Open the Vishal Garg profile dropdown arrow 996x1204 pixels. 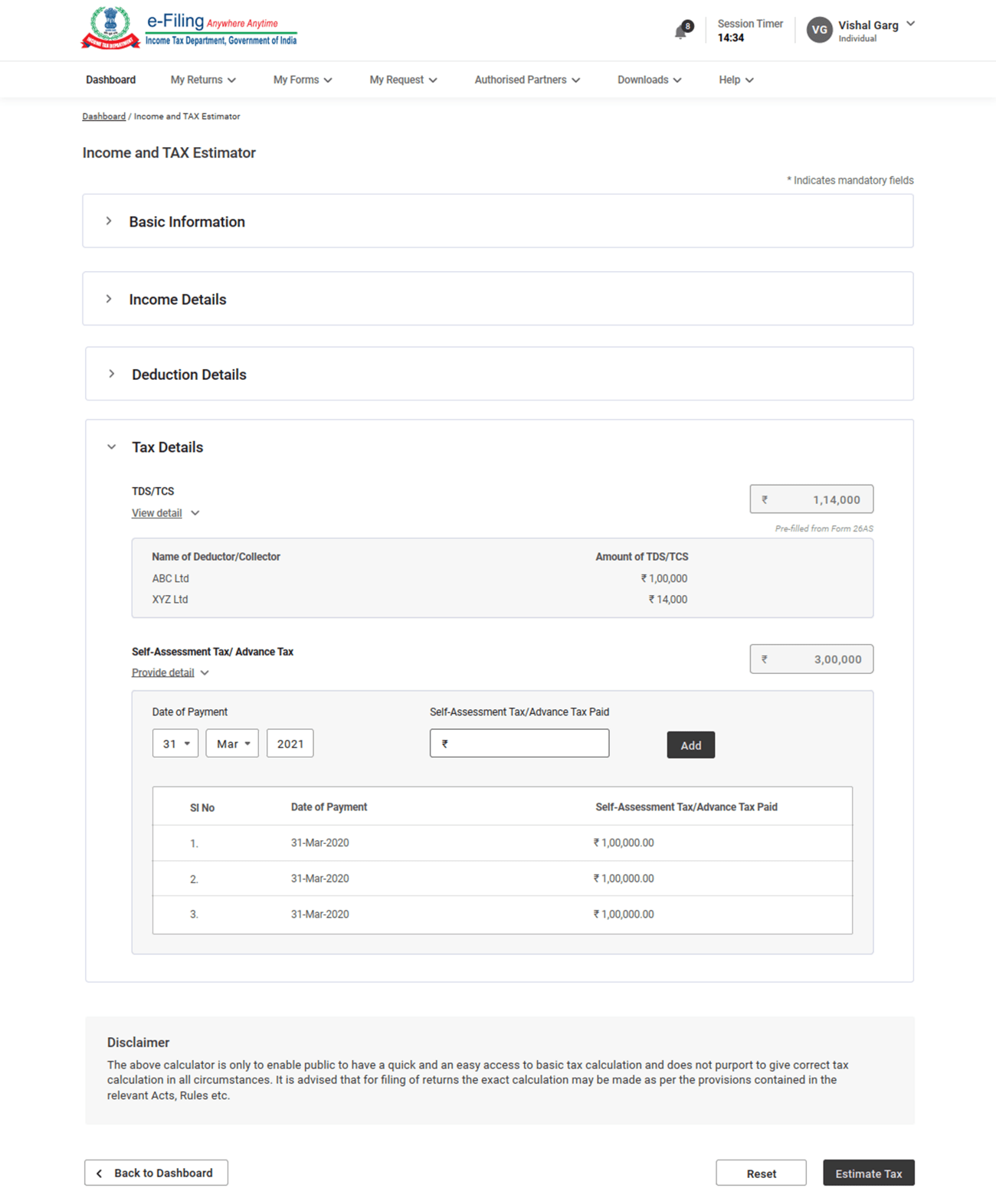pos(910,24)
